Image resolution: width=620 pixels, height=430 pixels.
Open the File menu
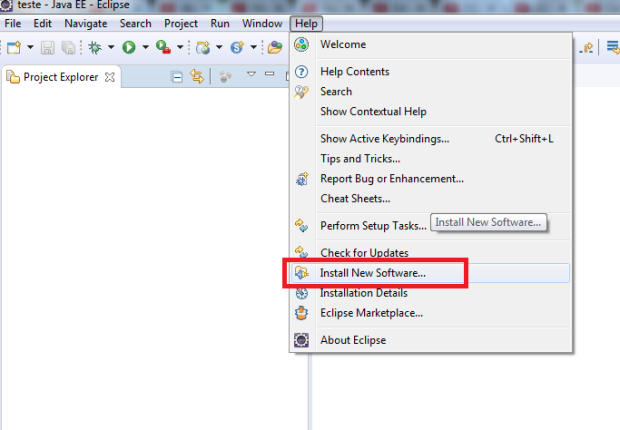click(x=13, y=24)
